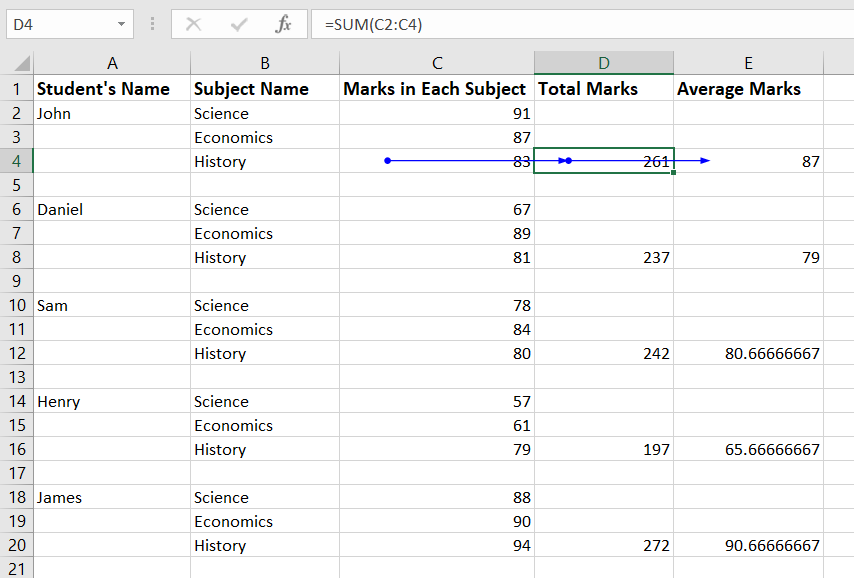Select row 1 header
Viewport: 854px width, 578px height.
(16, 89)
